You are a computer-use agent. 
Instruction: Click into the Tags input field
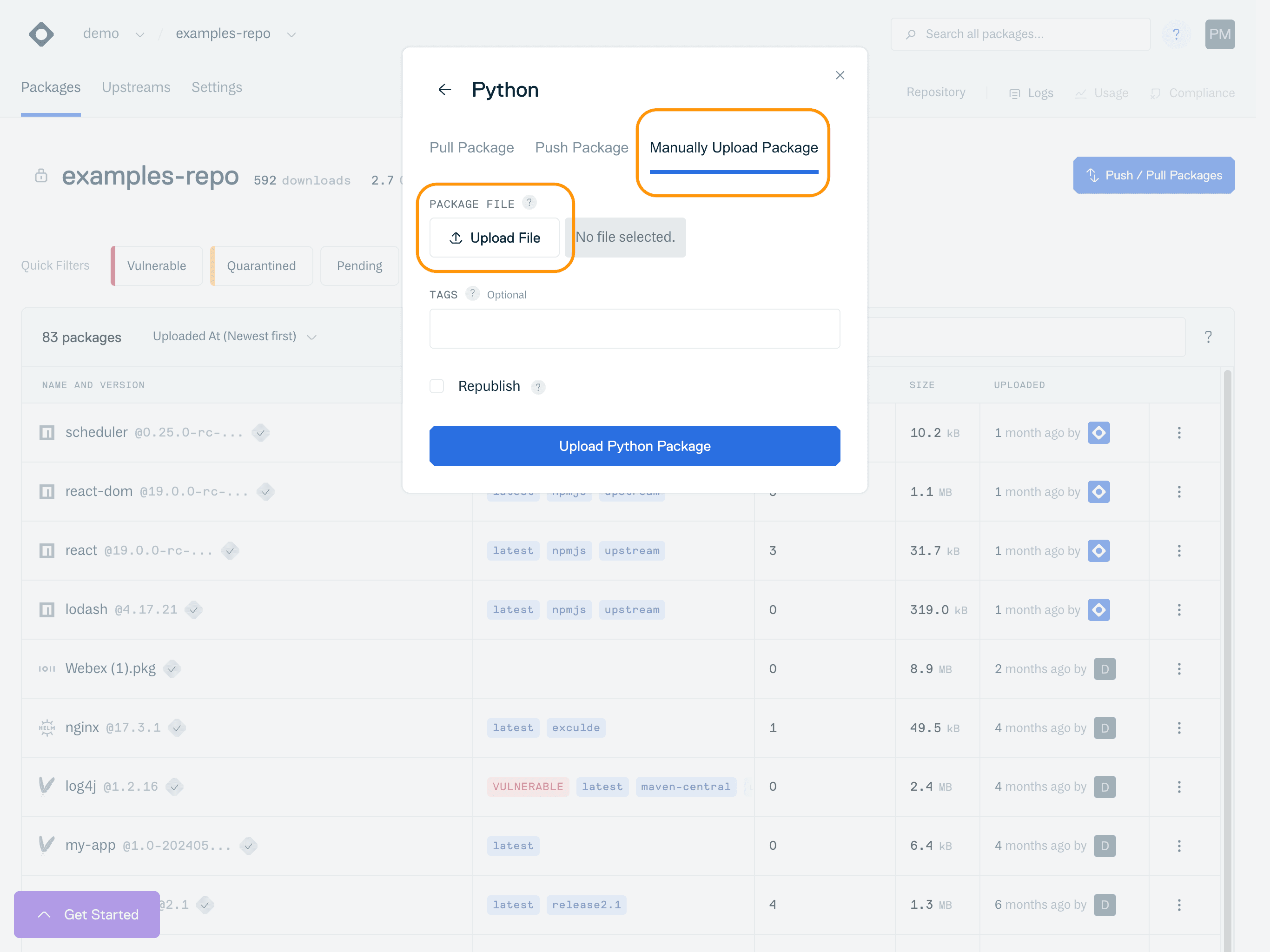click(635, 329)
